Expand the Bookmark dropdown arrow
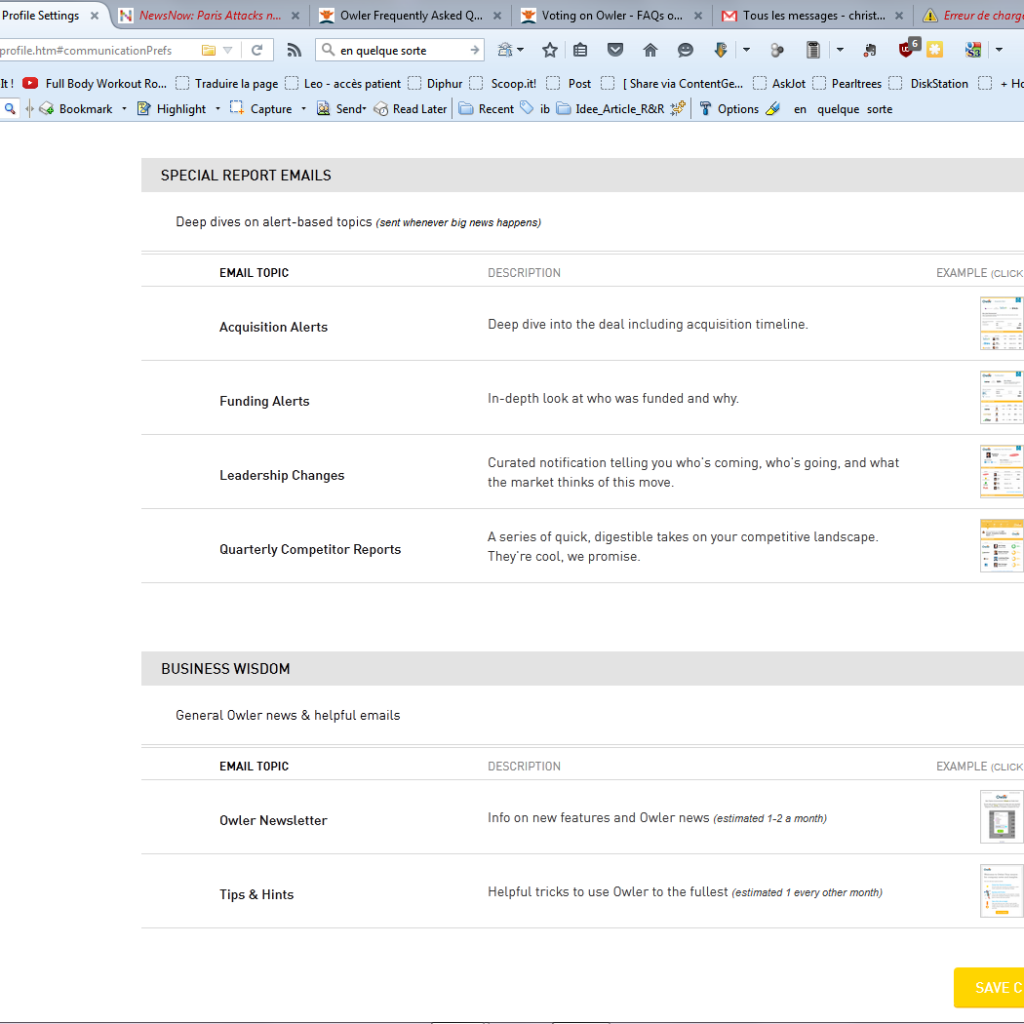The height and width of the screenshot is (1024, 1024). [x=124, y=109]
